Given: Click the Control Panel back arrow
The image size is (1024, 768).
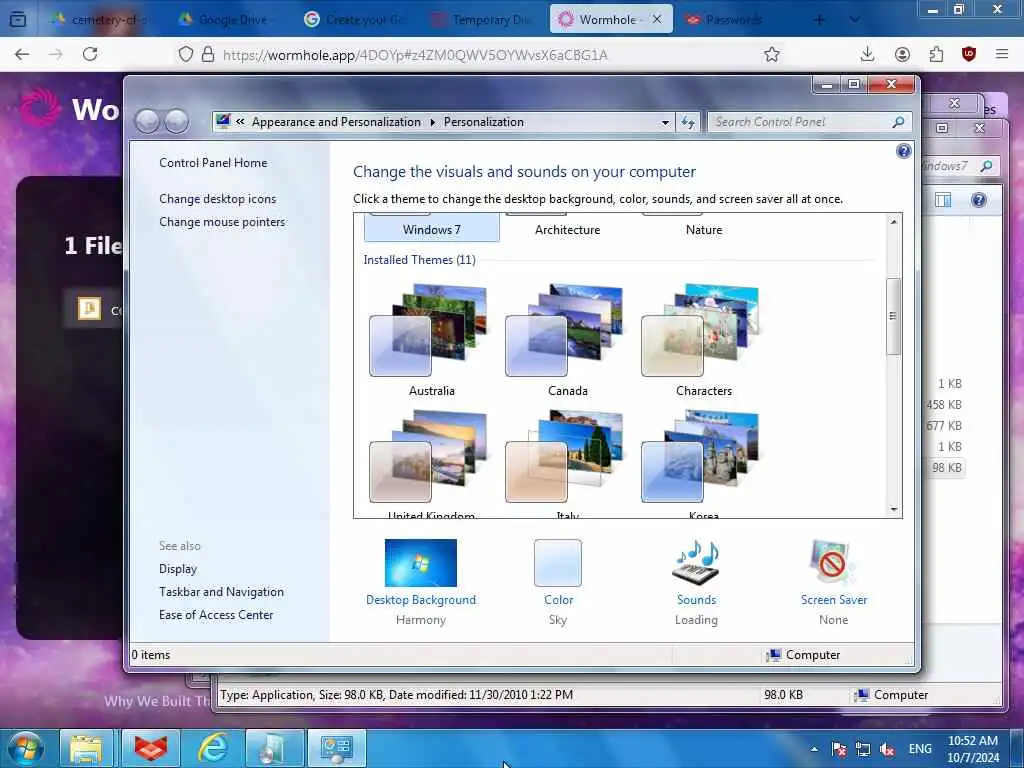Looking at the screenshot, I should (x=148, y=121).
